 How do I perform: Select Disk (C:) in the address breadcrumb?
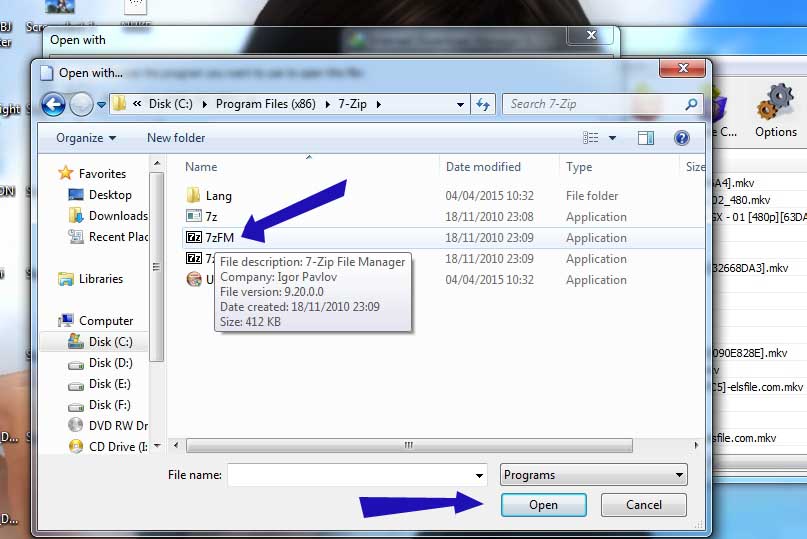click(170, 104)
